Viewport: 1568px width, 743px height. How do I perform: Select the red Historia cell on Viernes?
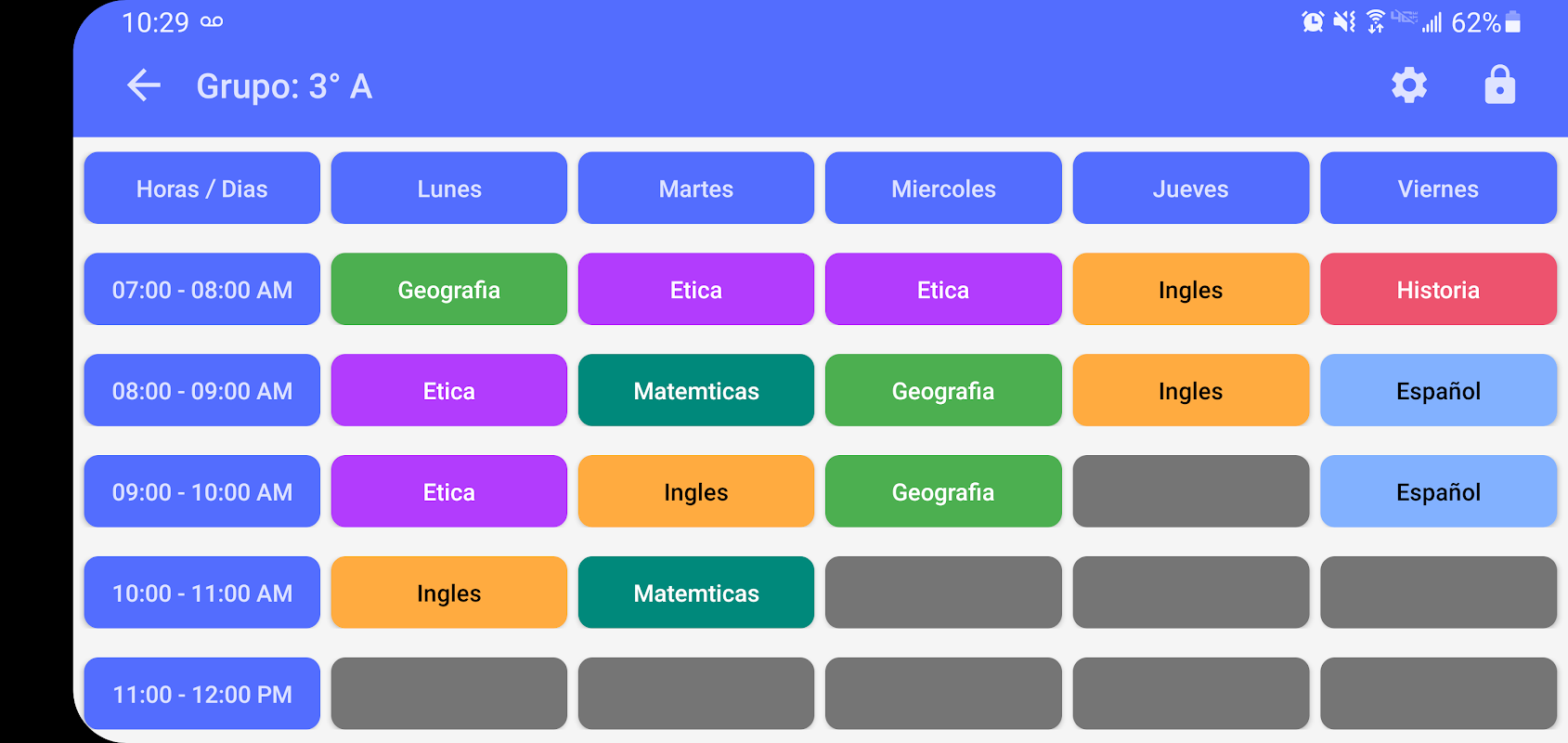(1437, 290)
